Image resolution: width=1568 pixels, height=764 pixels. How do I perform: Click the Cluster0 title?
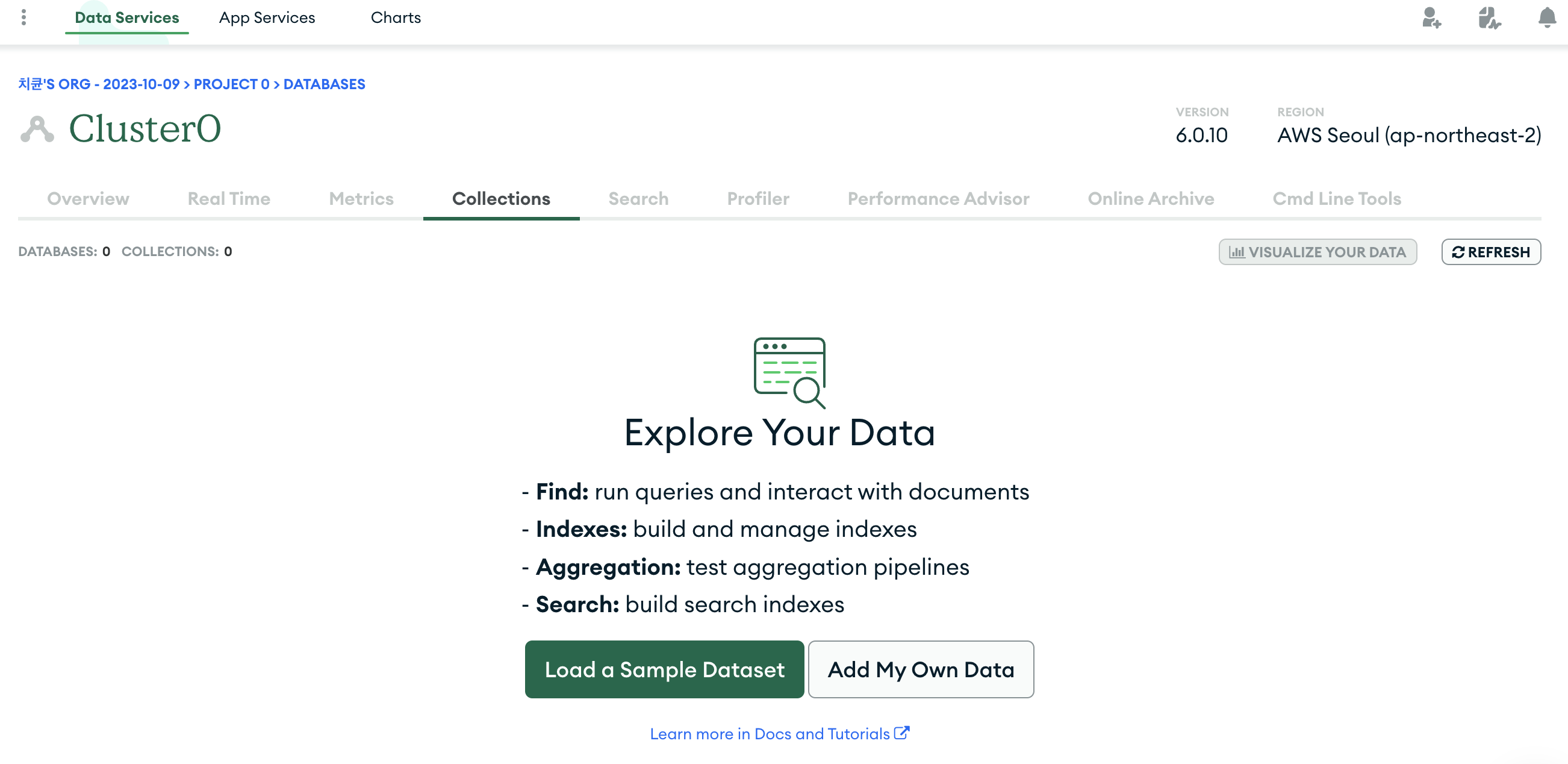click(x=145, y=129)
